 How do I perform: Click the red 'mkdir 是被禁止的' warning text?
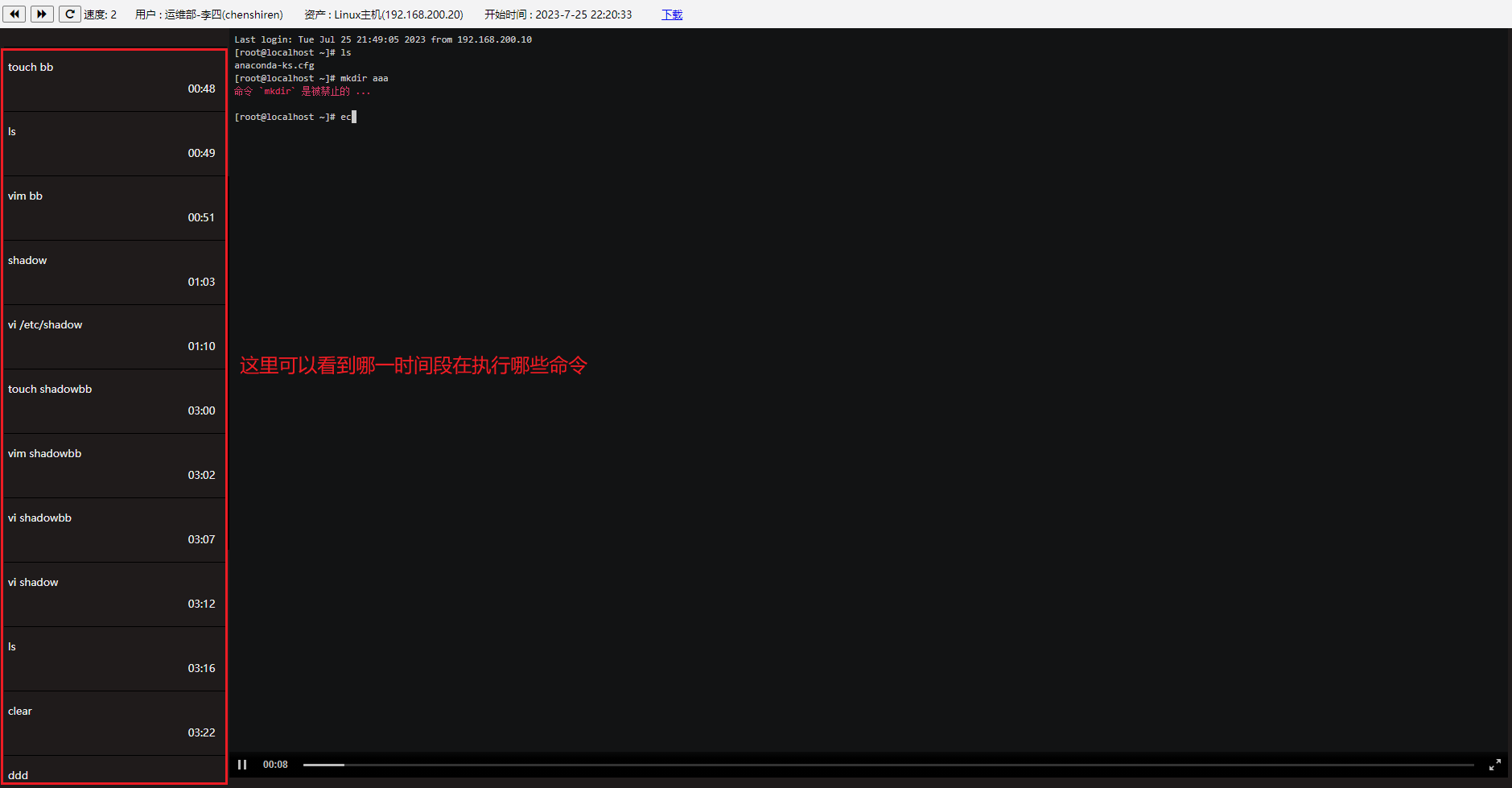[303, 91]
